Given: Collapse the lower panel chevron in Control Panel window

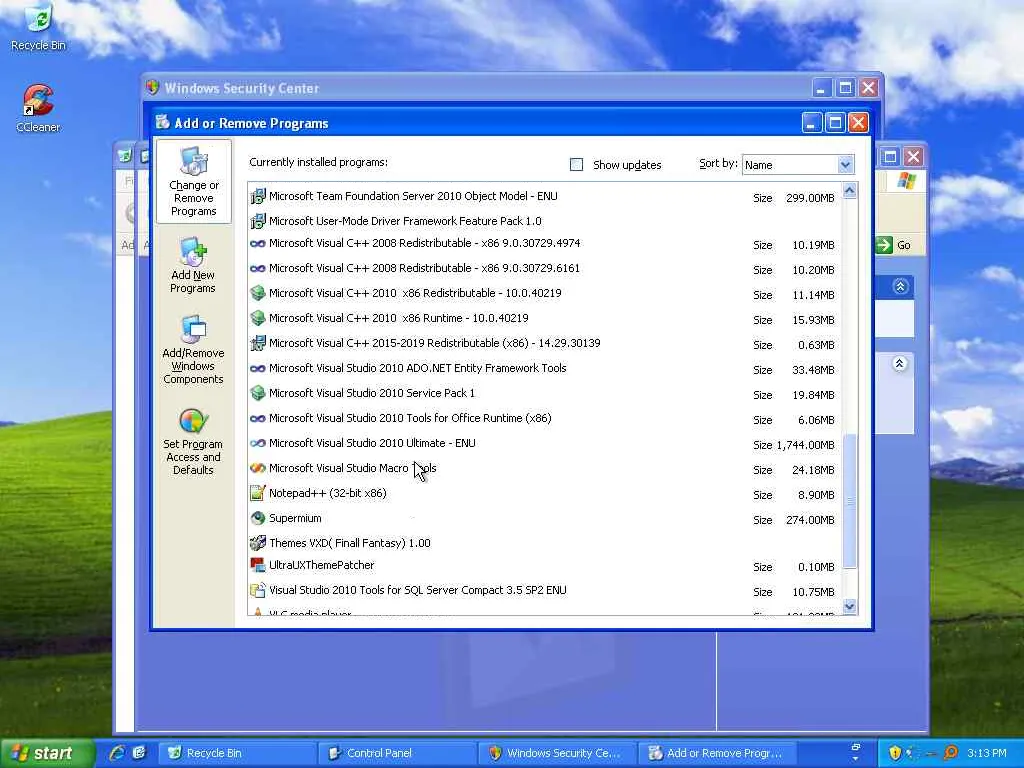Looking at the screenshot, I should pos(899,364).
